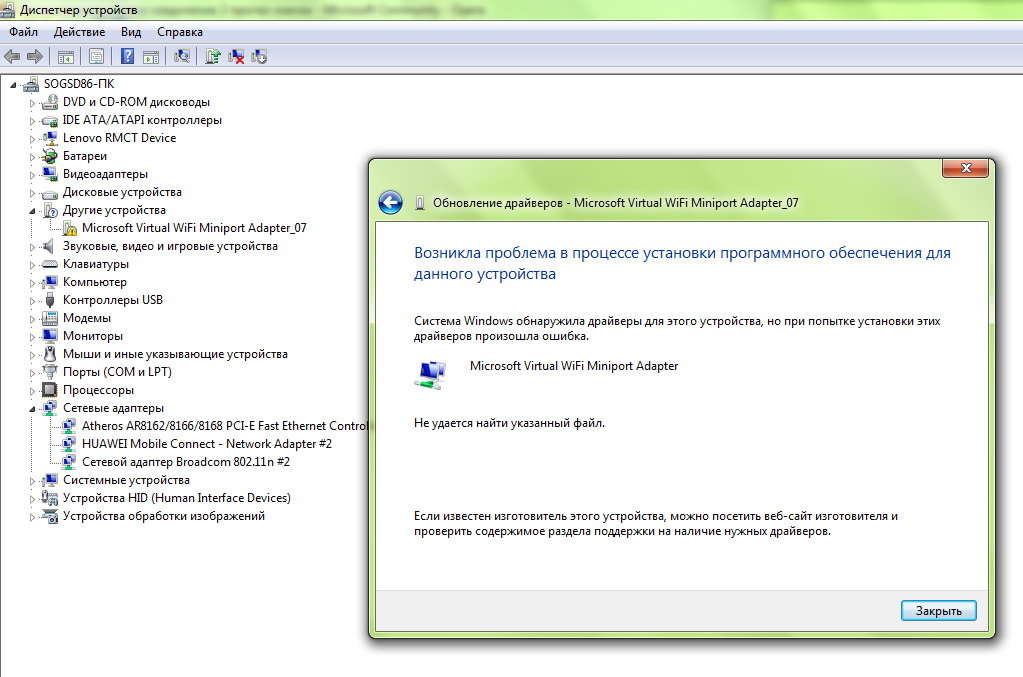Click the Мыши и иные указывающие устройства mouse icon
The width and height of the screenshot is (1023, 677).
click(x=50, y=354)
